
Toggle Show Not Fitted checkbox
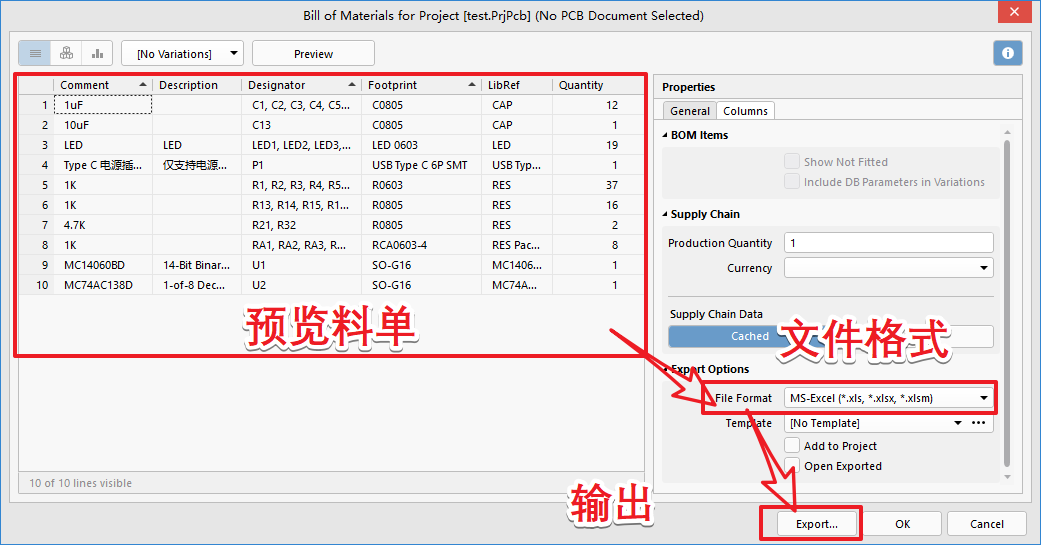(x=792, y=161)
